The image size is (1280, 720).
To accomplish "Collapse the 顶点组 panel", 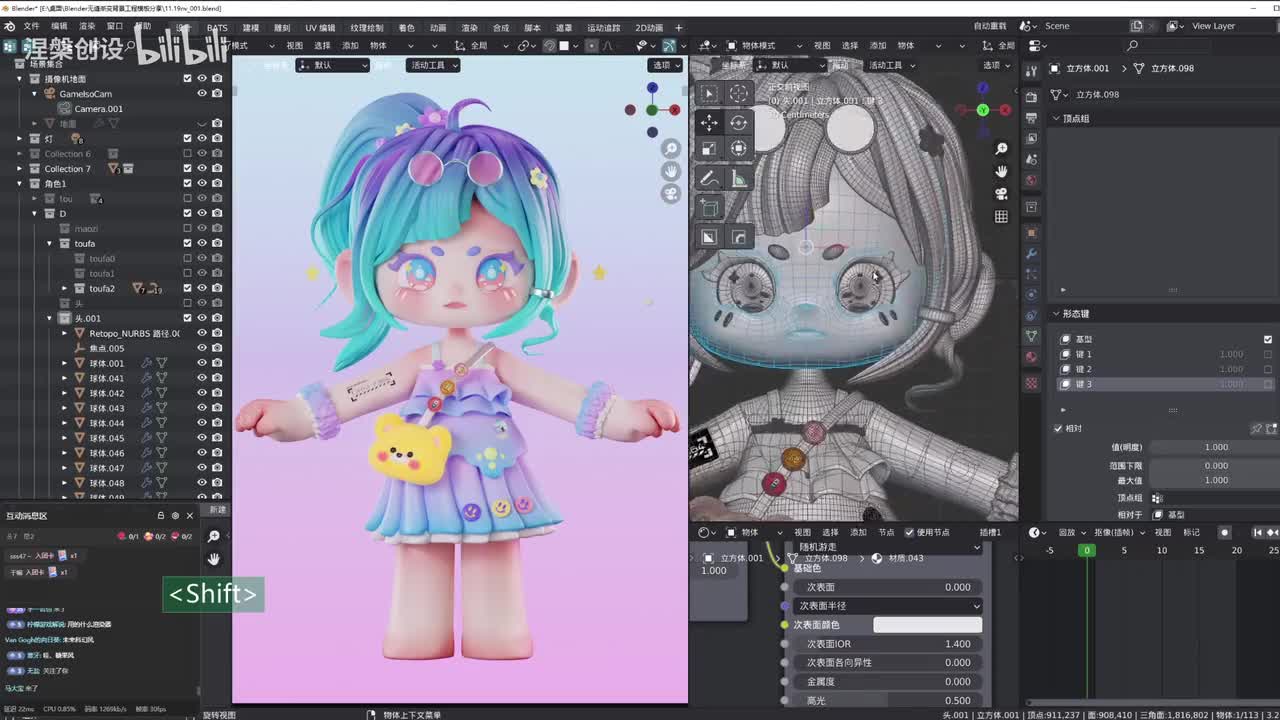I will 1056,118.
